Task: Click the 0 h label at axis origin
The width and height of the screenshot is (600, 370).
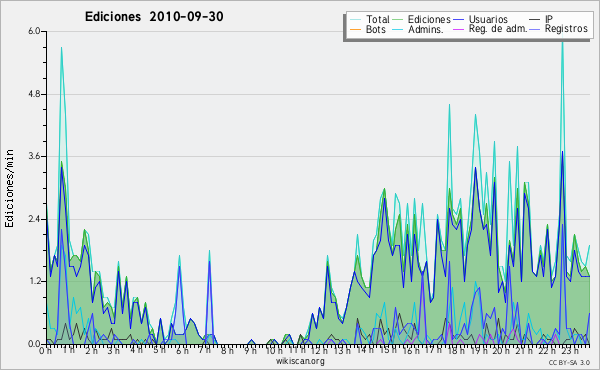Action: pos(46,350)
